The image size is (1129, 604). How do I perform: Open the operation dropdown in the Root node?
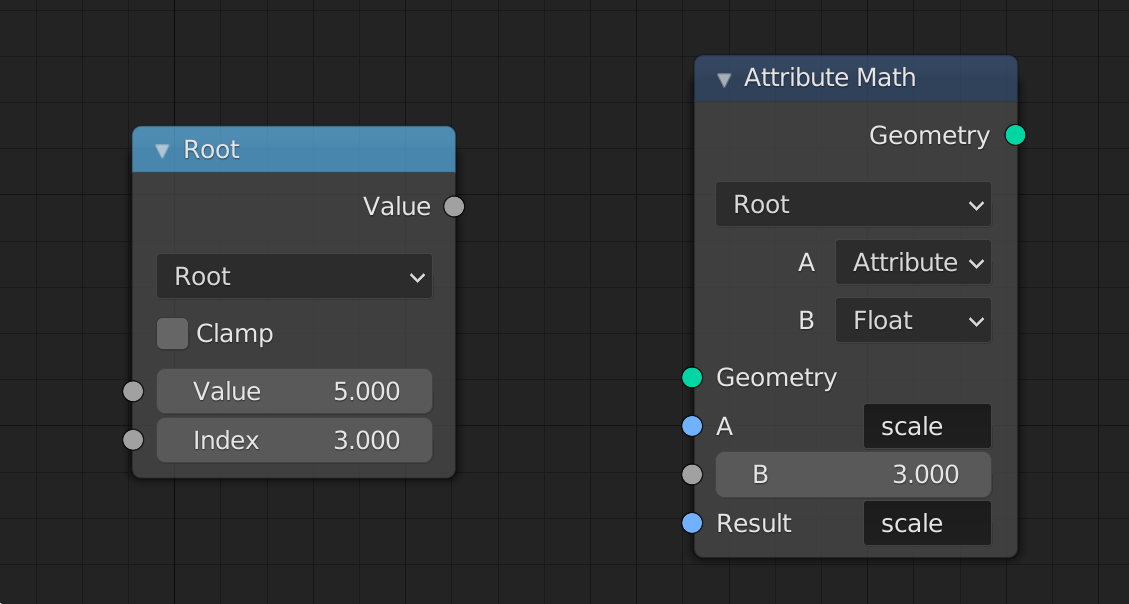(x=294, y=276)
